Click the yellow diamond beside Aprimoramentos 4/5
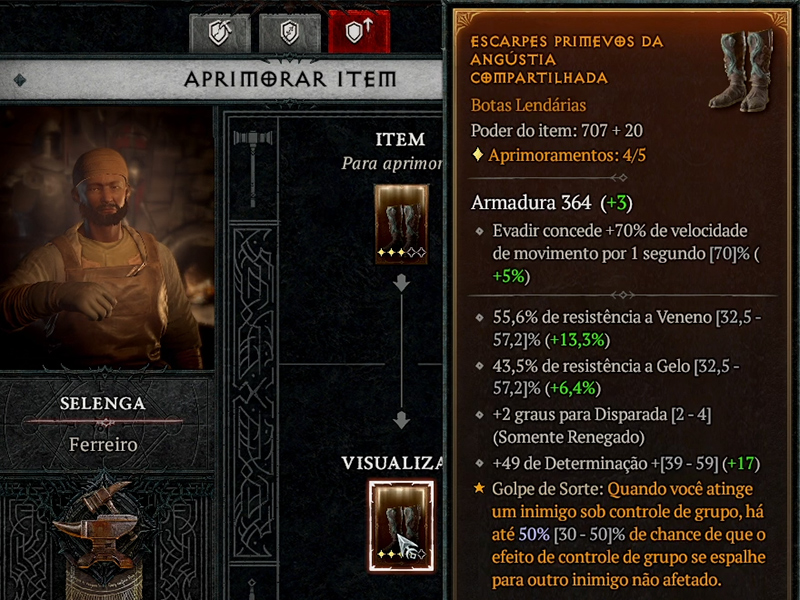Screen dimensions: 800x600 click(x=478, y=154)
